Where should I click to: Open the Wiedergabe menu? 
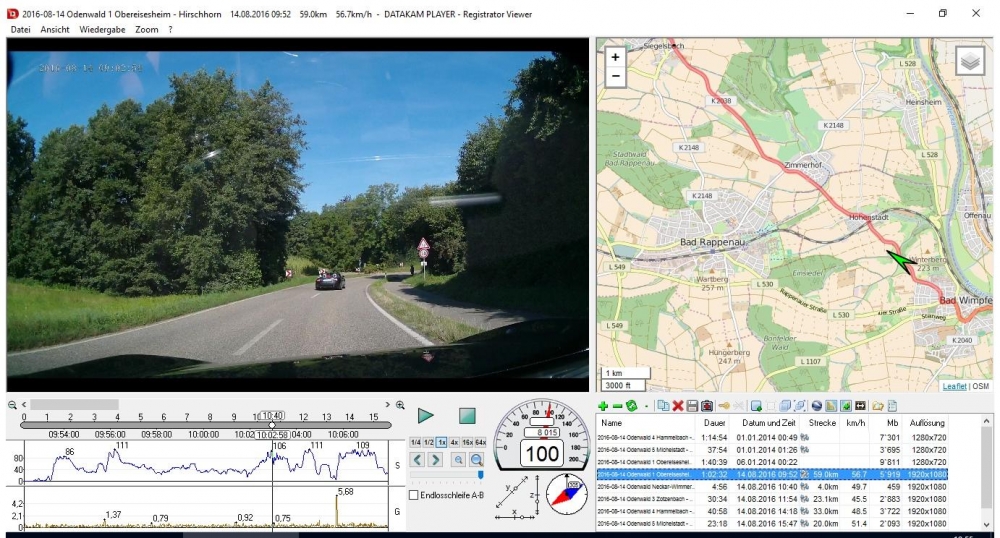click(x=103, y=30)
